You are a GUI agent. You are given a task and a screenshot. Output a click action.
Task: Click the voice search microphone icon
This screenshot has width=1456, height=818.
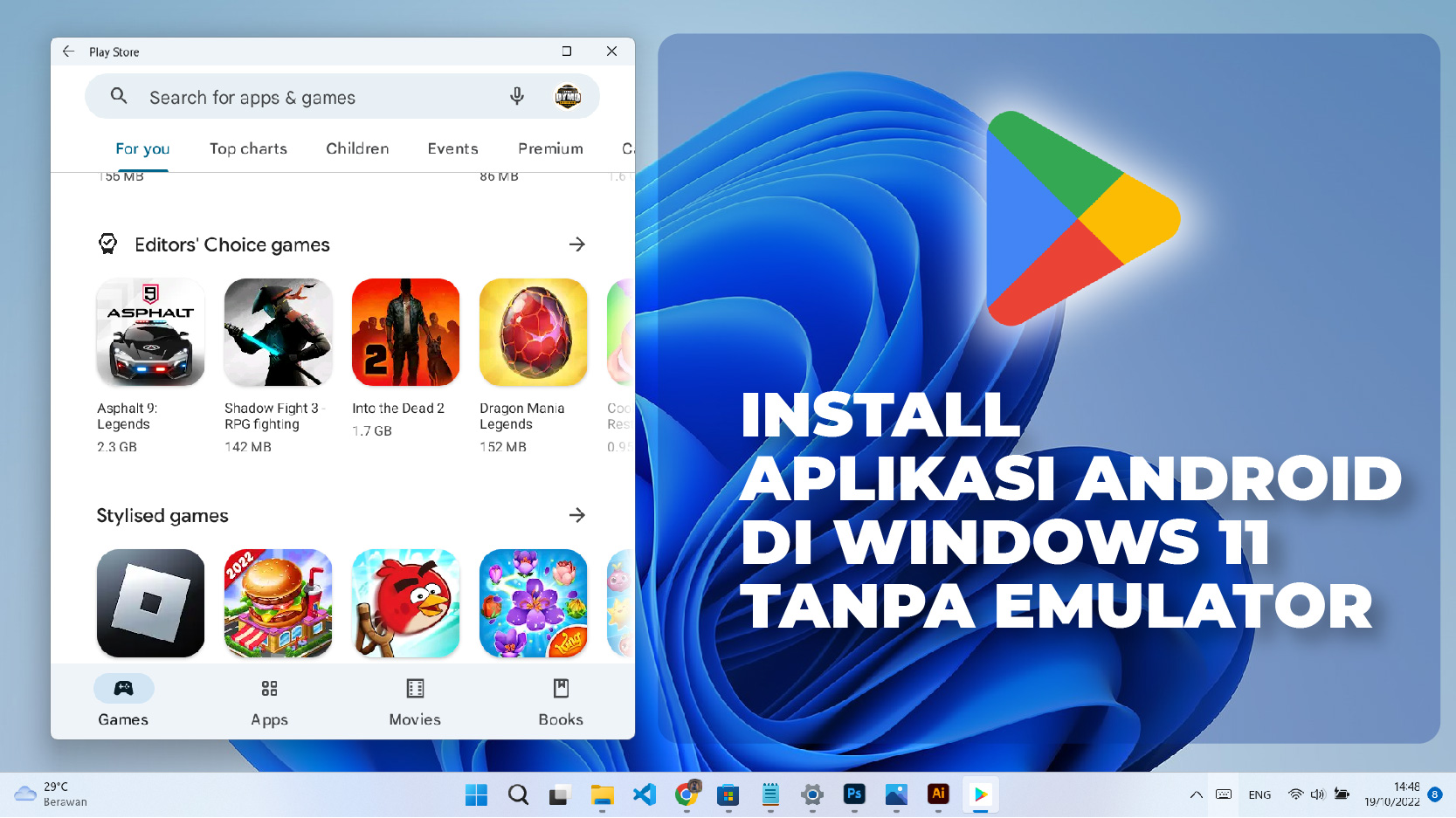tap(517, 96)
